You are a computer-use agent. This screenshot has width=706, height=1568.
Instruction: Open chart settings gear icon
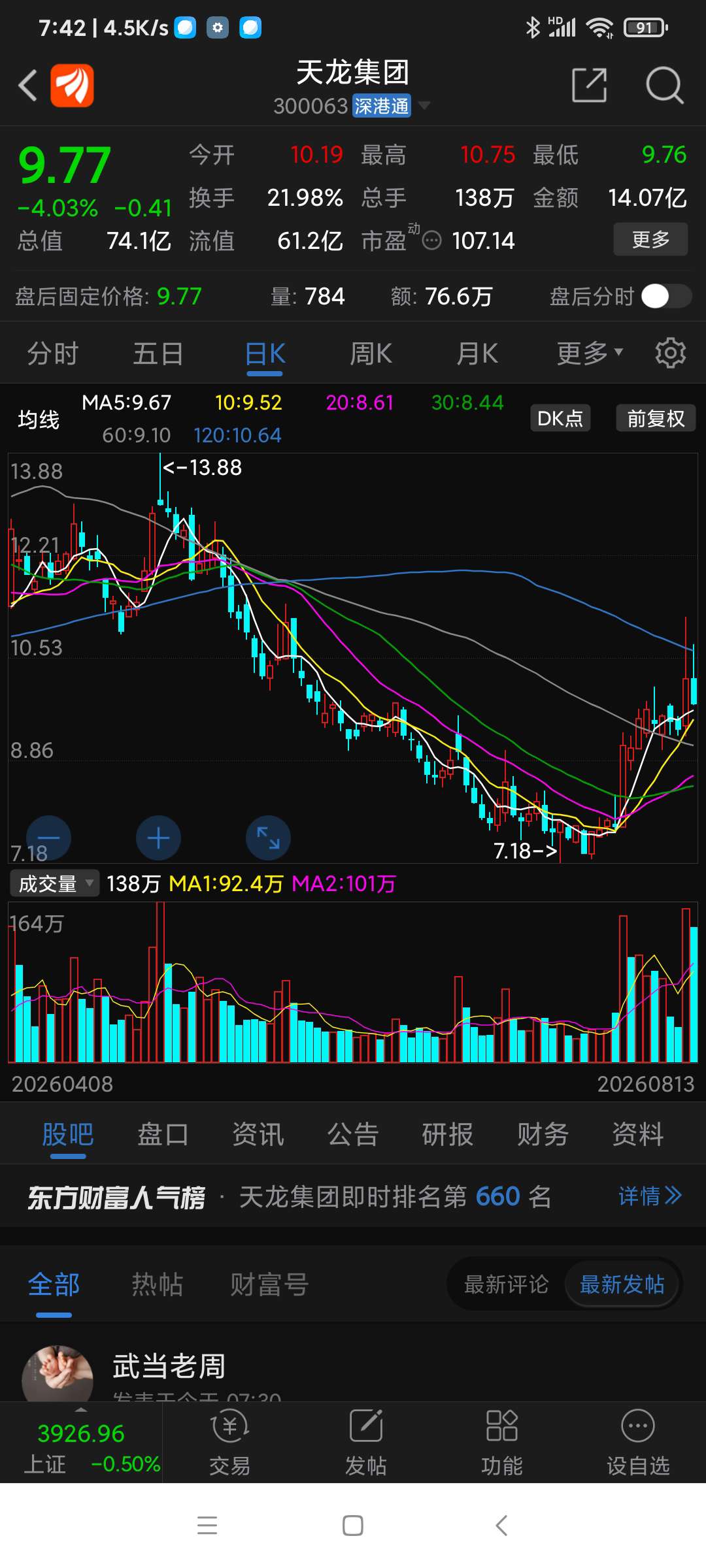(671, 353)
